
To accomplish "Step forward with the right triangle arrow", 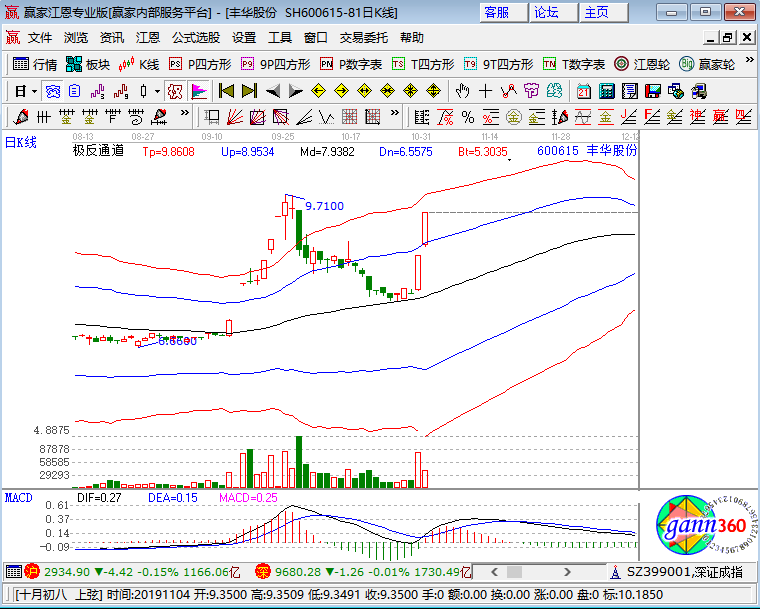I will 295,91.
